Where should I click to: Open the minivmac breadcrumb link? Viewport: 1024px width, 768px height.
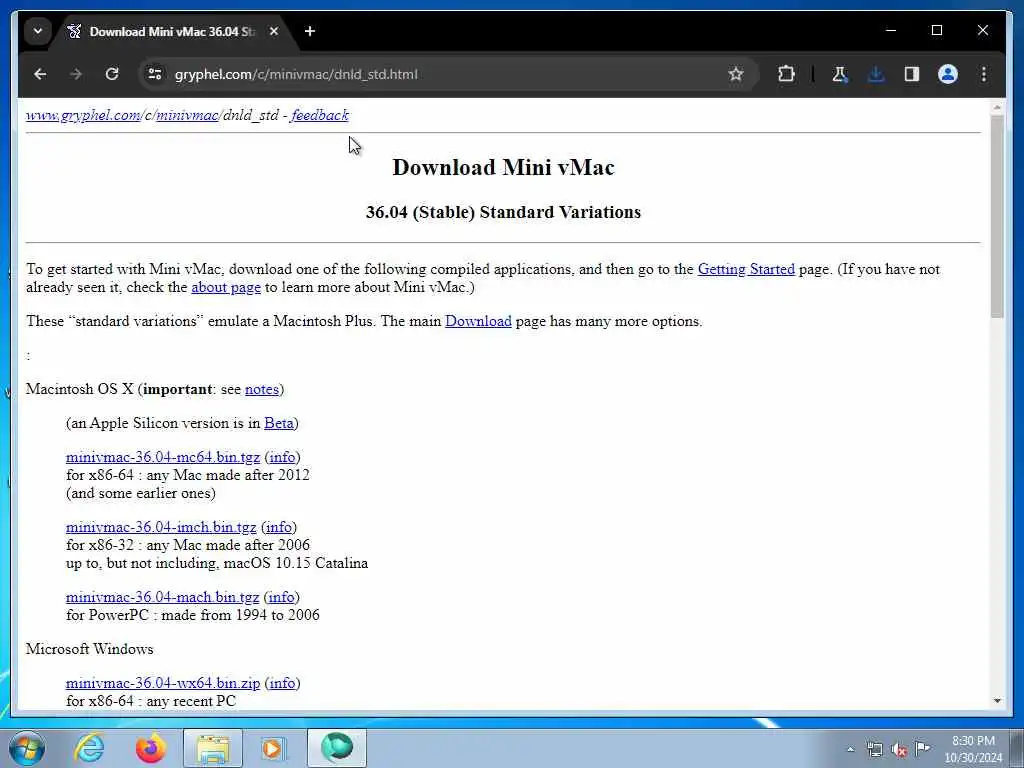[x=187, y=116]
